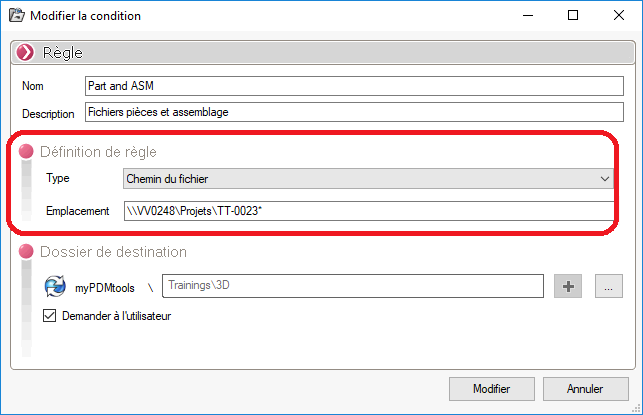Image resolution: width=643 pixels, height=415 pixels.
Task: Open the Type dropdown showing Chemin du fichier
Action: (x=367, y=179)
